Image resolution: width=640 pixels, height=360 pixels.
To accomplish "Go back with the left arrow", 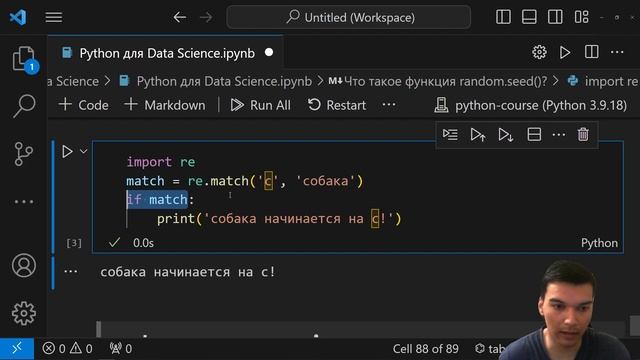I will pyautogui.click(x=180, y=17).
